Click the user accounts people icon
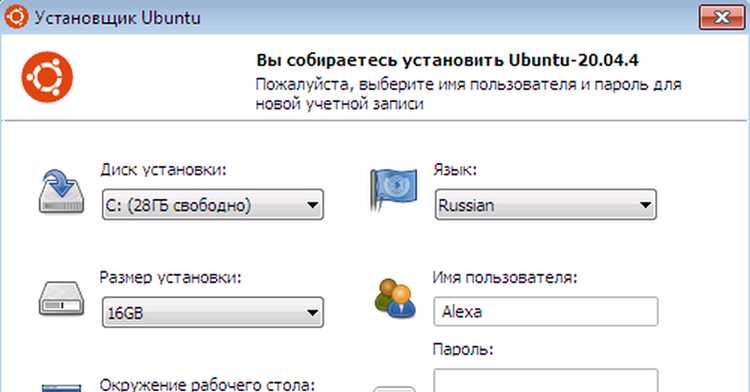 [x=395, y=299]
